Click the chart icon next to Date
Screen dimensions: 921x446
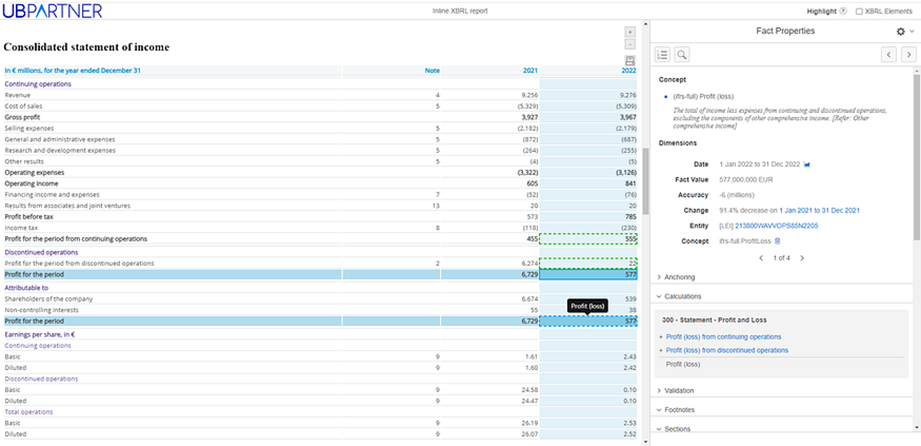(x=807, y=163)
